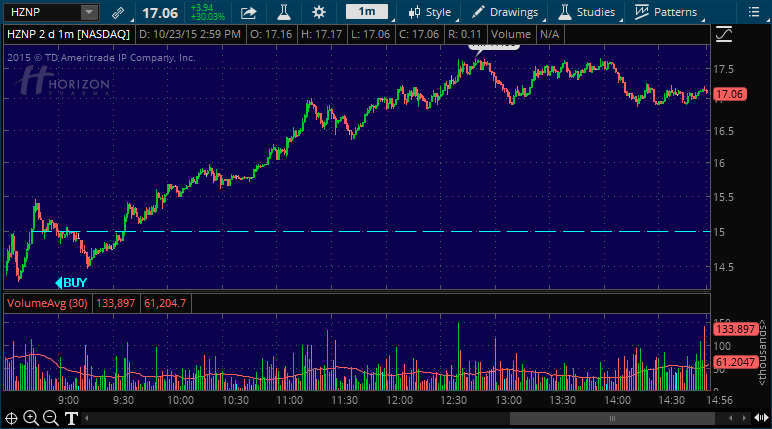The height and width of the screenshot is (429, 772).
Task: Select the crosshair pan tool
Action: point(11,418)
